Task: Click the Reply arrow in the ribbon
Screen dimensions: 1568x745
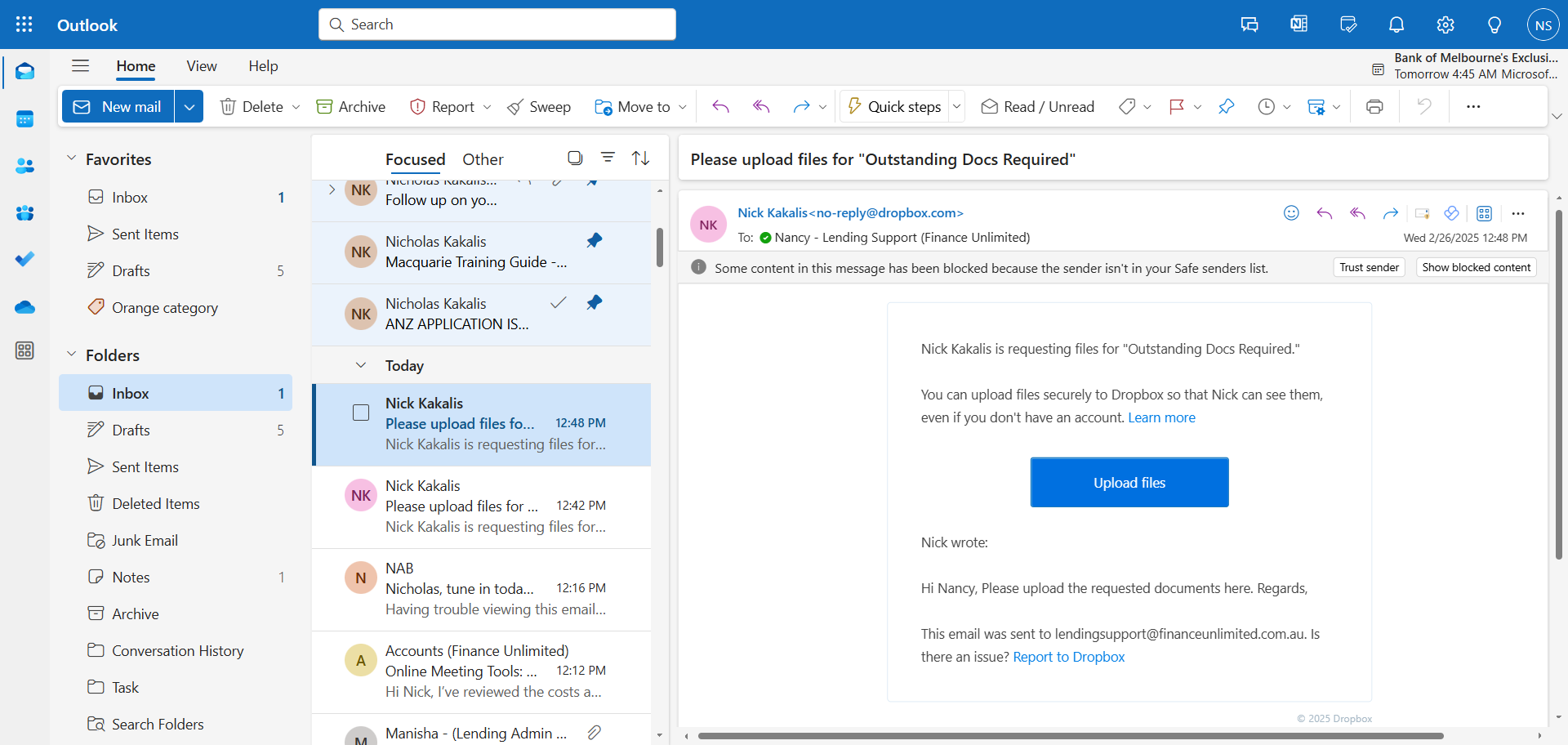Action: pyautogui.click(x=720, y=107)
